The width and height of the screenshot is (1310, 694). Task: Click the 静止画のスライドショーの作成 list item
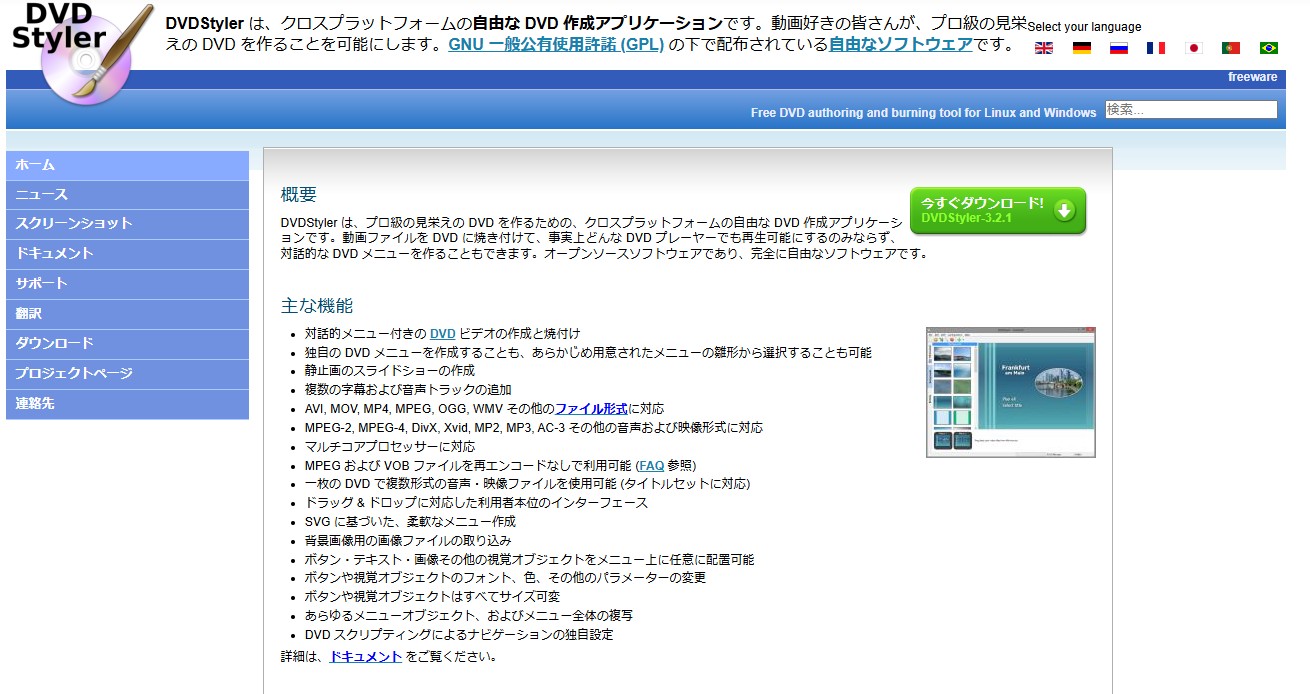tap(390, 371)
